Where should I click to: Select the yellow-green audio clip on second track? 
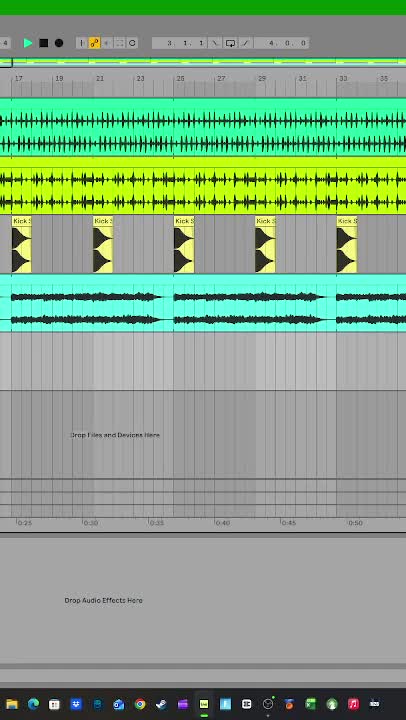tap(203, 186)
